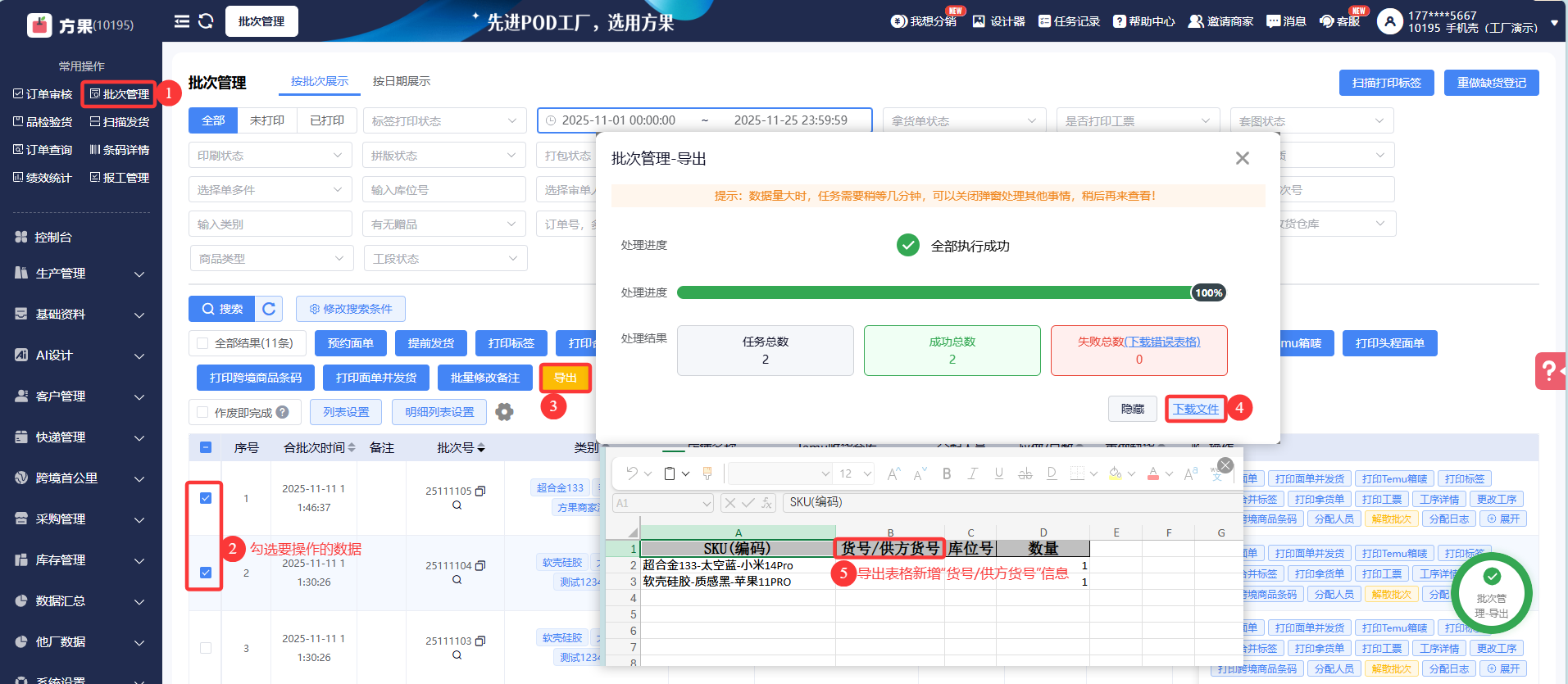Click the magnifier icon under batch 25111104
Screen dimensions: 1568x684
pyautogui.click(x=457, y=580)
